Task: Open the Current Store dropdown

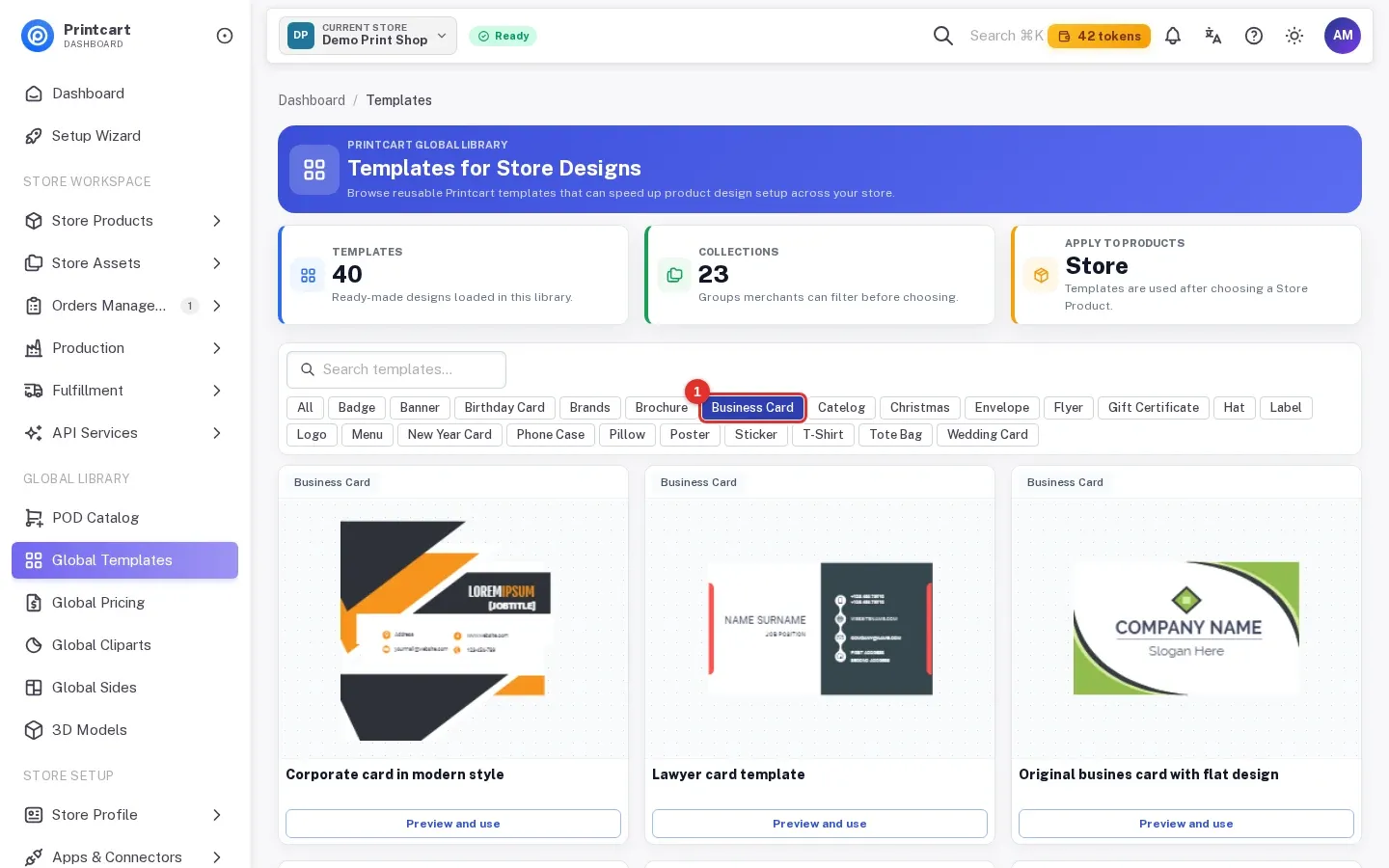Action: 368,36
